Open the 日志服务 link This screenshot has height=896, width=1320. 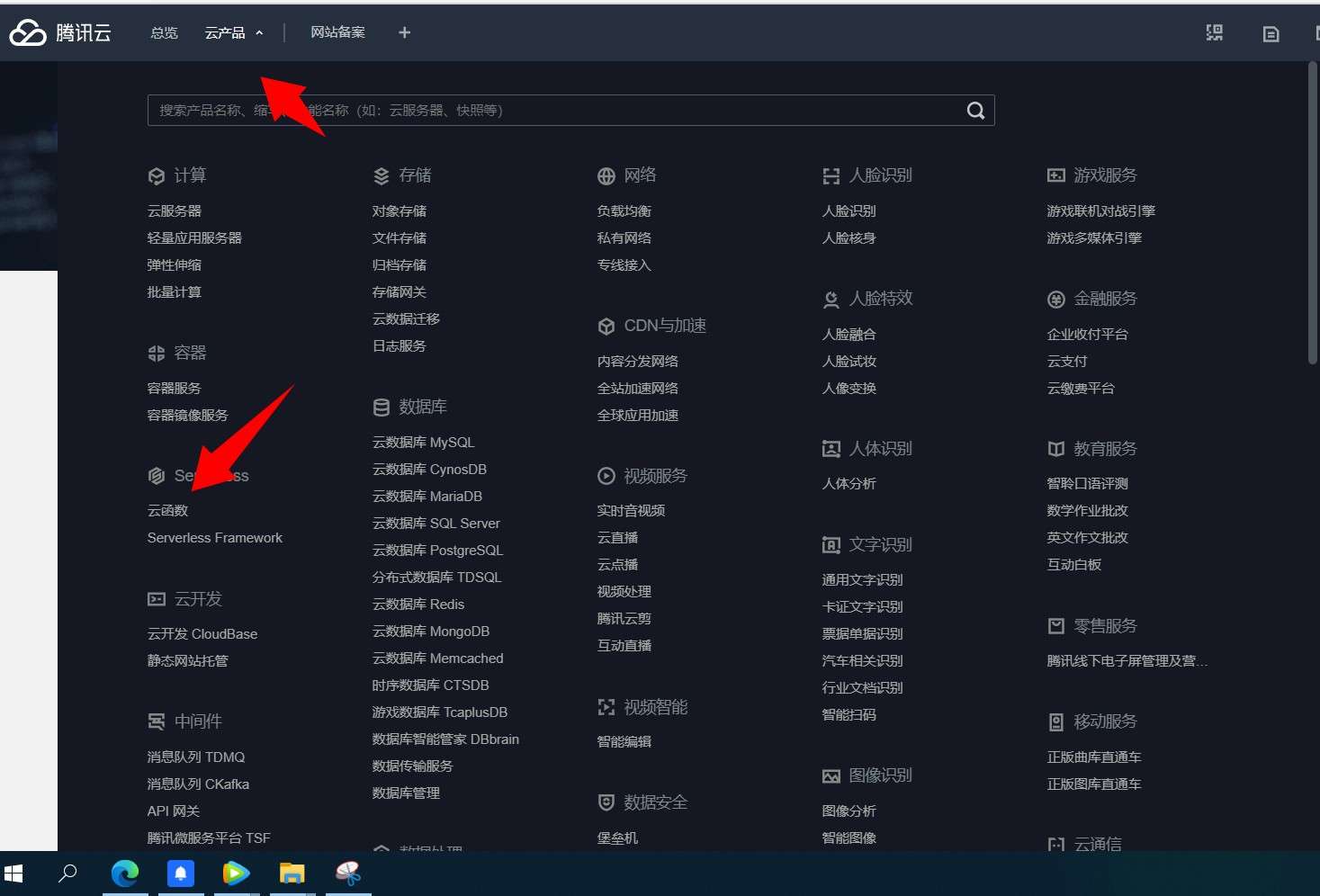tap(400, 346)
